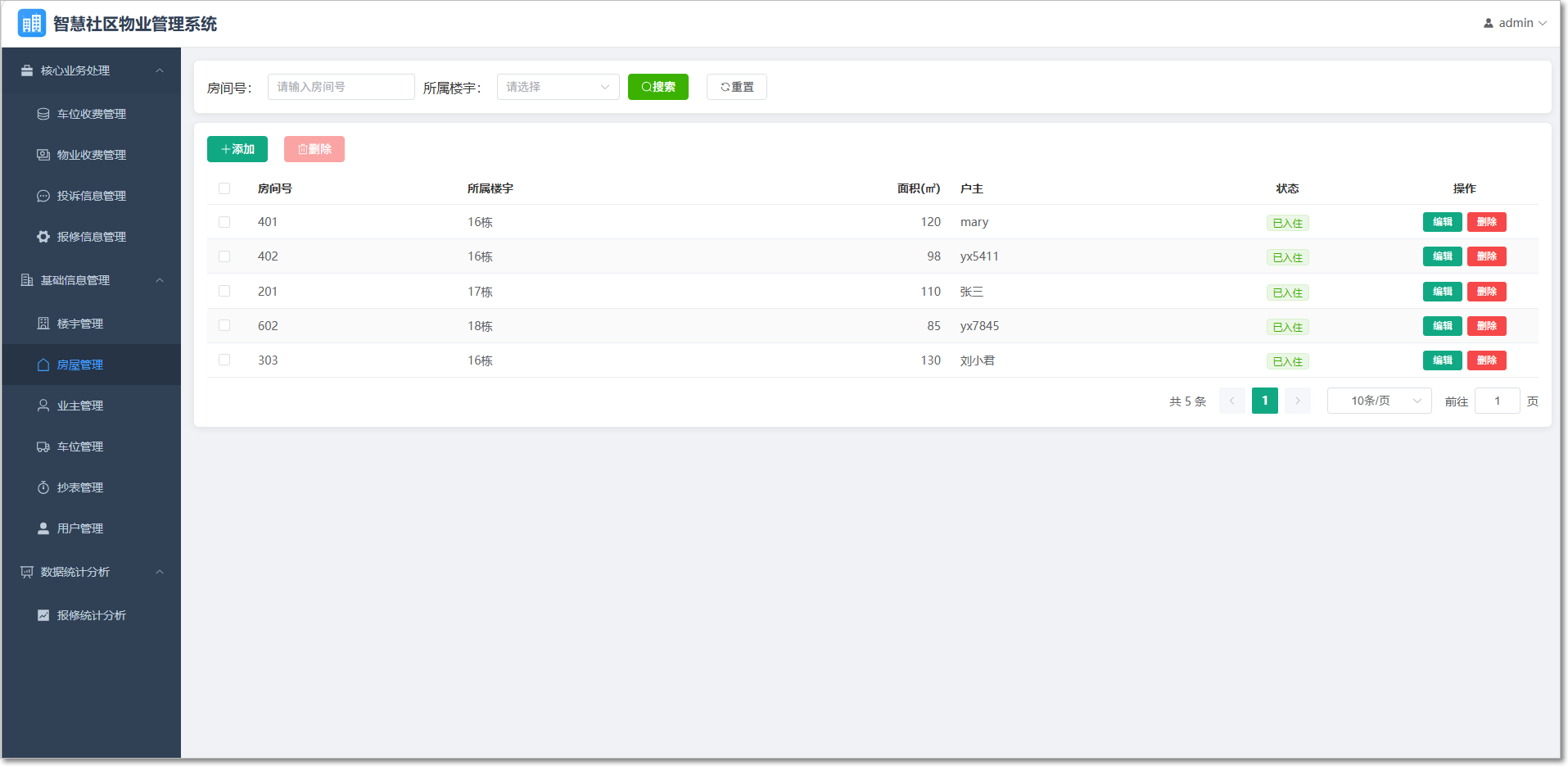1568x766 pixels.
Task: Click owner name yx5411
Action: (x=979, y=256)
